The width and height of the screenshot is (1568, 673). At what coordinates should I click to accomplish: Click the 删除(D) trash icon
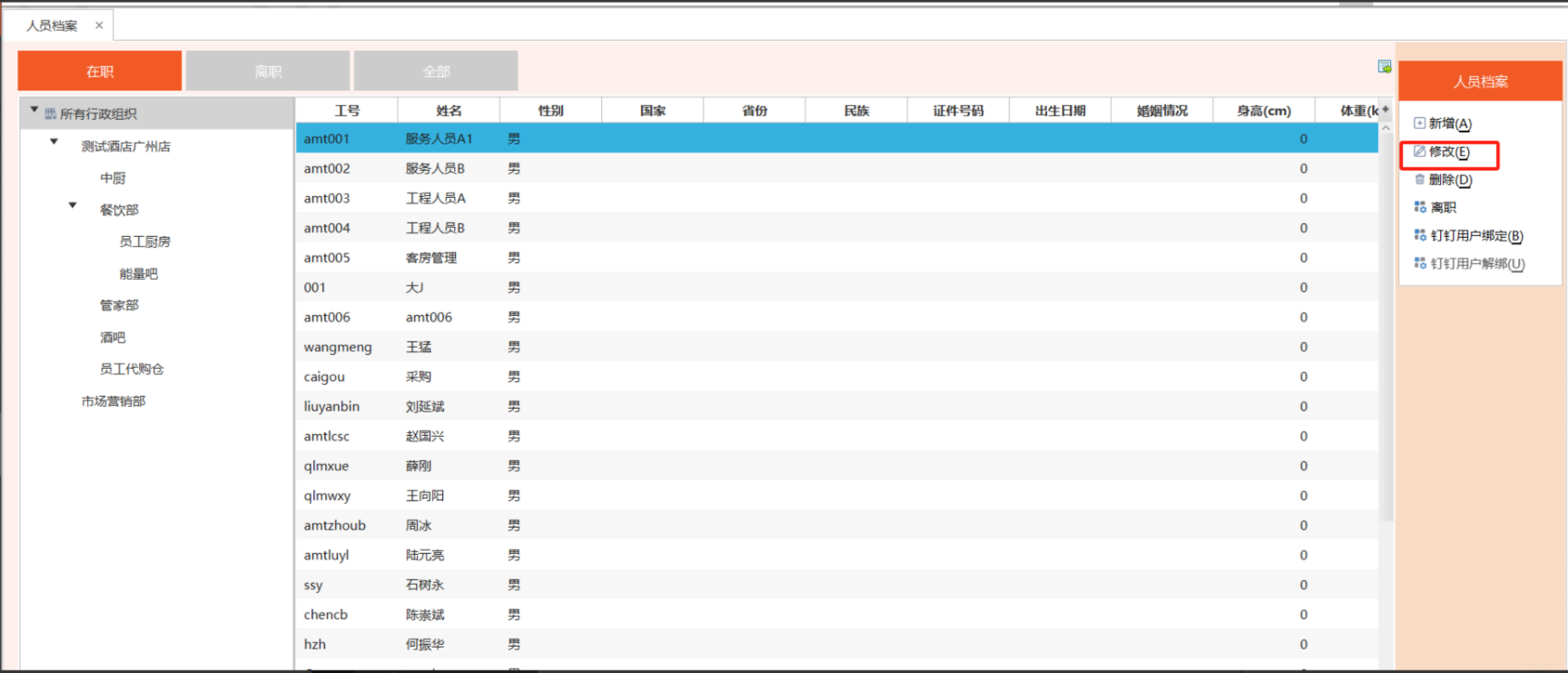tap(1419, 180)
